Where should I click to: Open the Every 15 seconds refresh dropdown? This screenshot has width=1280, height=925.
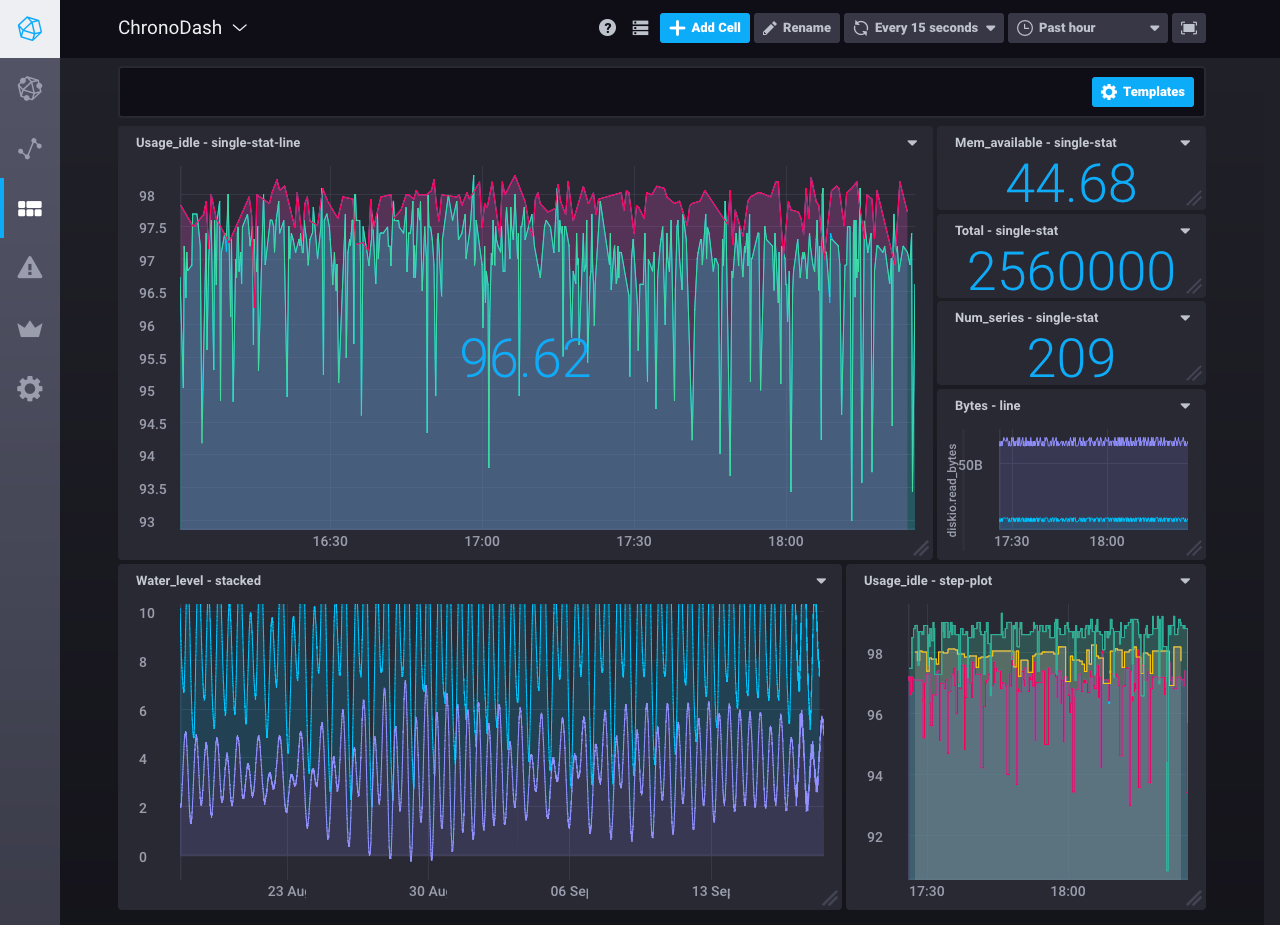tap(923, 28)
